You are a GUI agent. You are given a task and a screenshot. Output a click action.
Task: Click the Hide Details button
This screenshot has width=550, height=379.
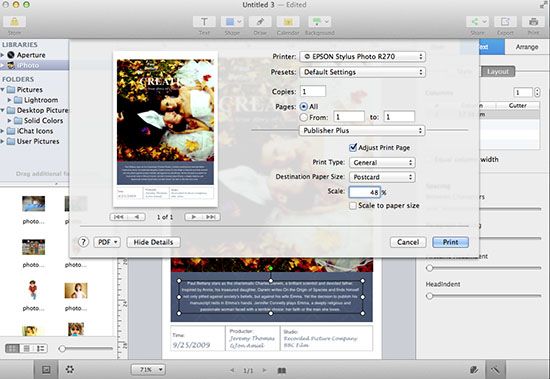(153, 242)
